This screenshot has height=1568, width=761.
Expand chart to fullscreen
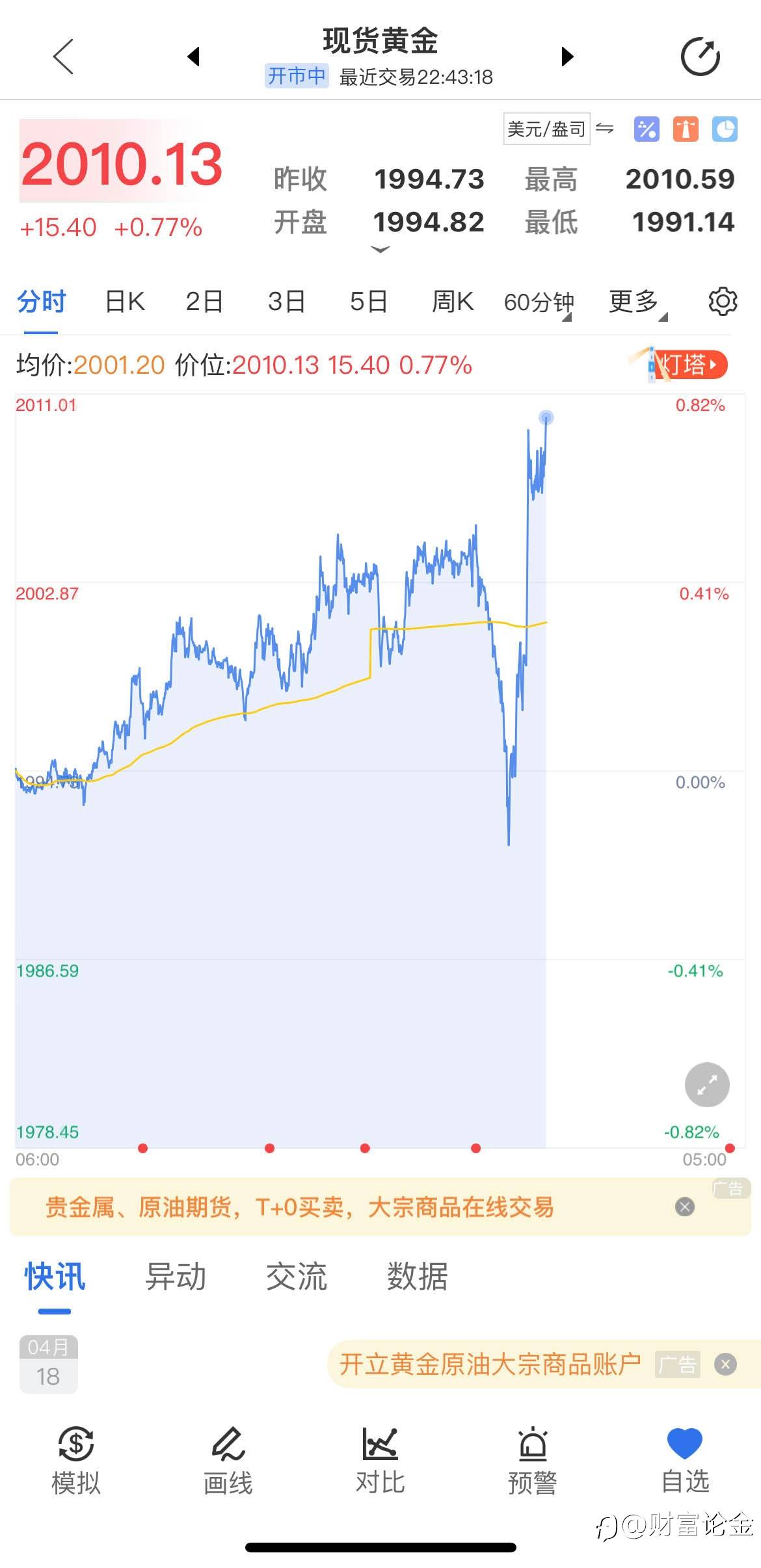(707, 1084)
